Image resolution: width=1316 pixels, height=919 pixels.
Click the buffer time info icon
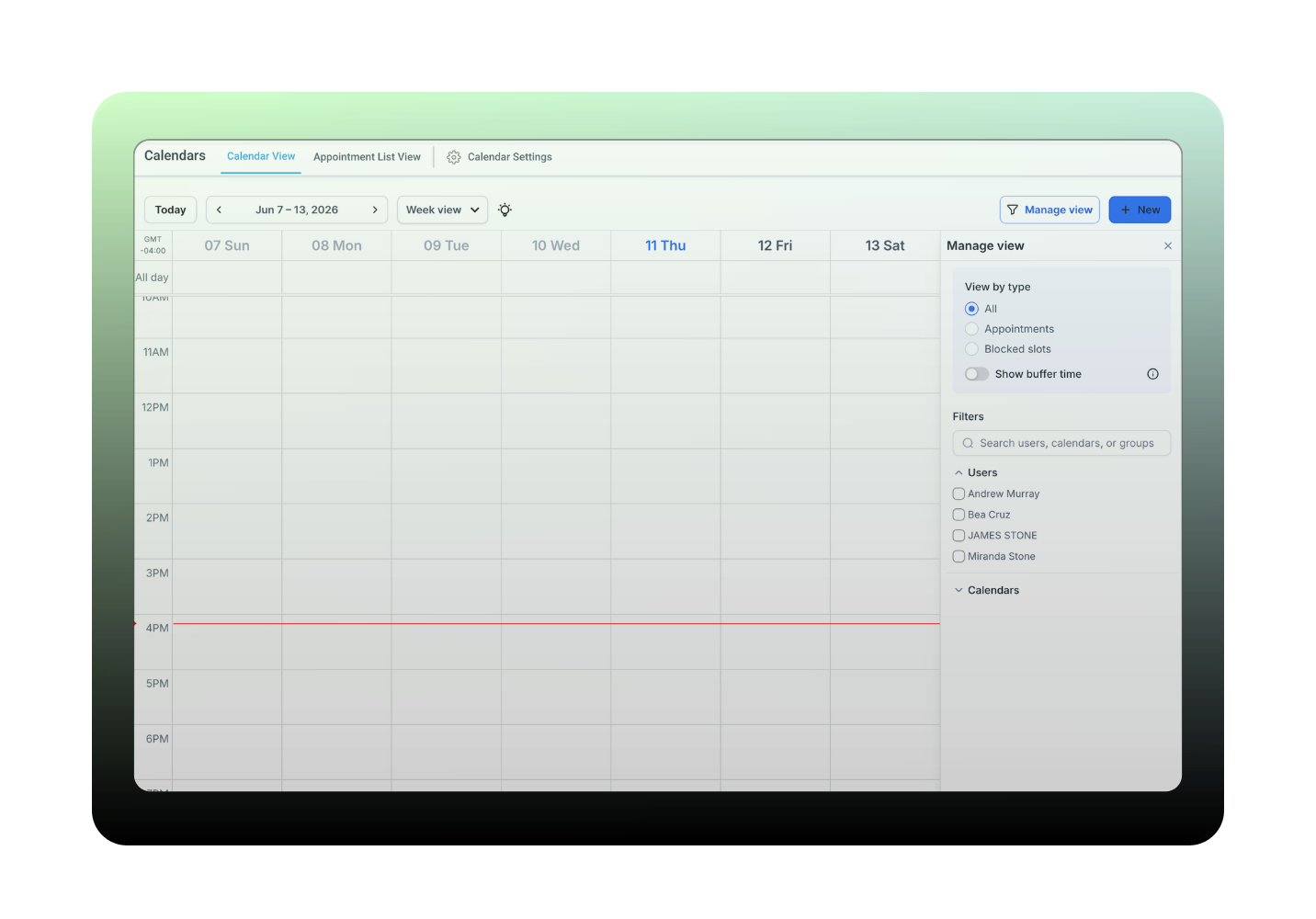click(x=1152, y=374)
